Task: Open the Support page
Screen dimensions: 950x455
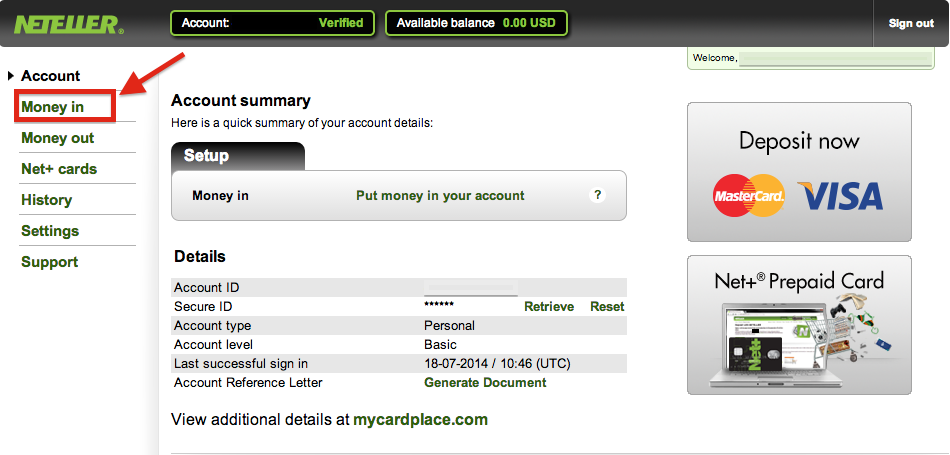Action: 50,262
